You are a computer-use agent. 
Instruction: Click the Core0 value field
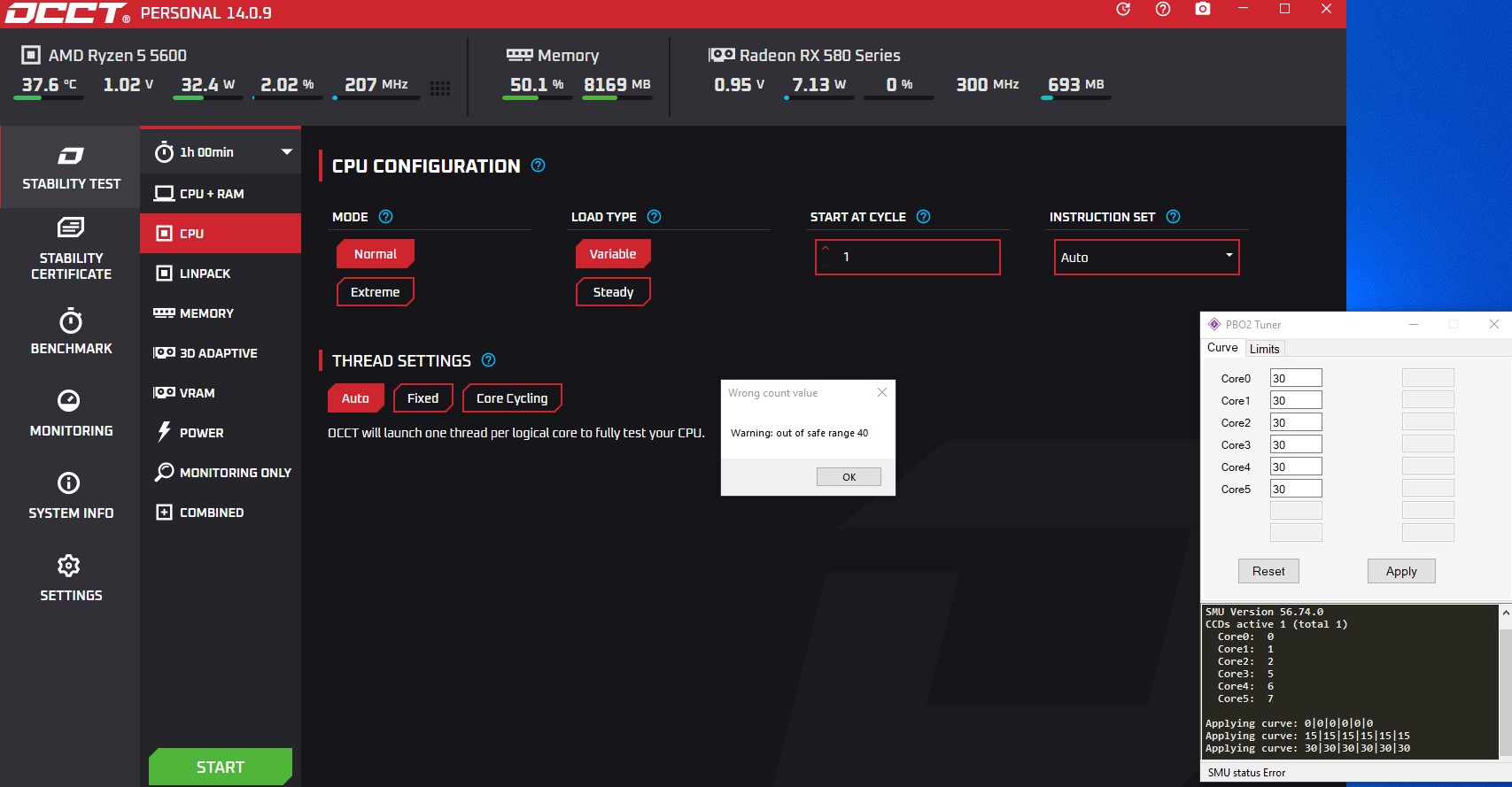tap(1296, 378)
